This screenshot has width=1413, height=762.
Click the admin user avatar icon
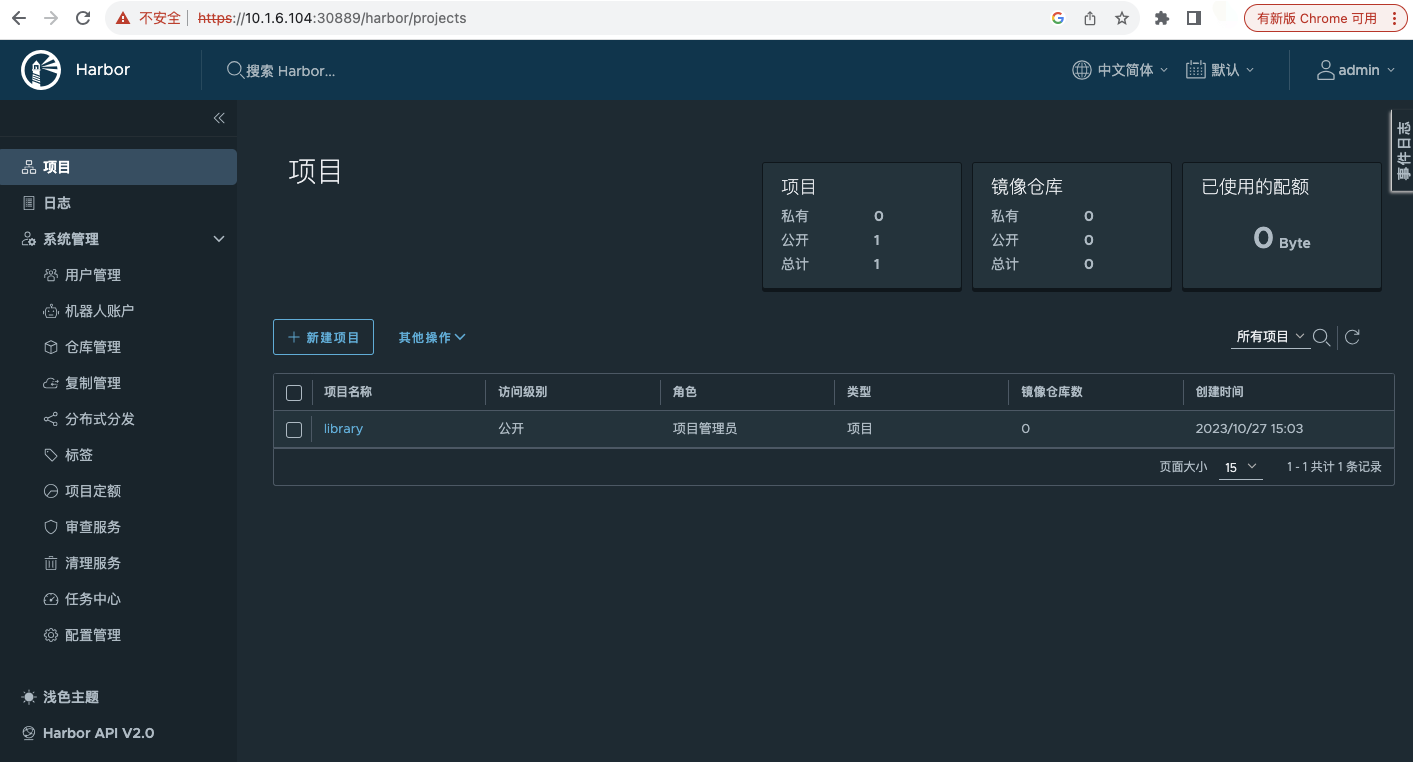(x=1326, y=70)
